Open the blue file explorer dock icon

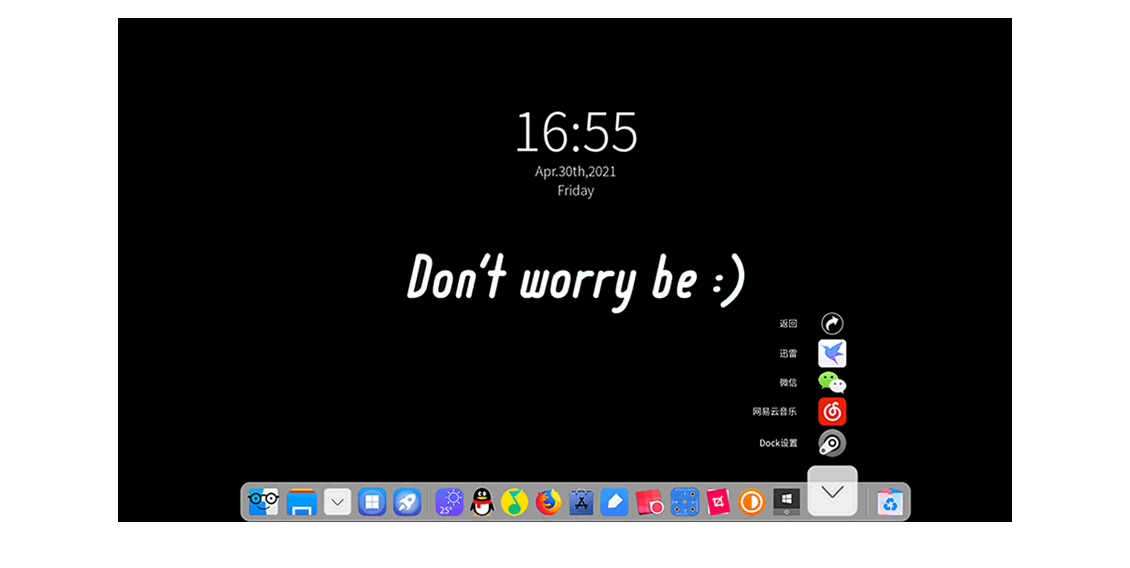(301, 502)
